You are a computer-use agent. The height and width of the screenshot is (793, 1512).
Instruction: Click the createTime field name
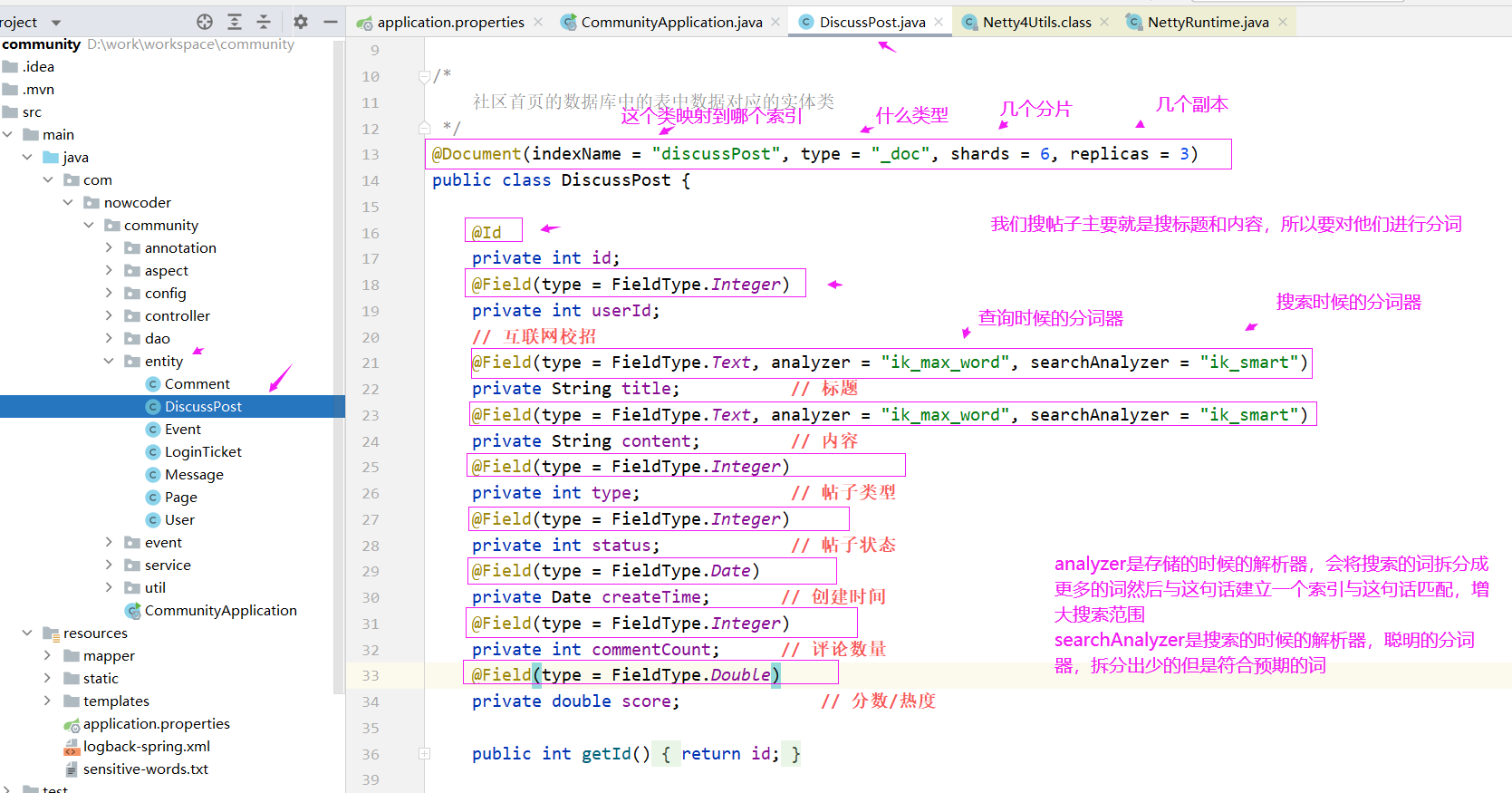pyautogui.click(x=651, y=596)
